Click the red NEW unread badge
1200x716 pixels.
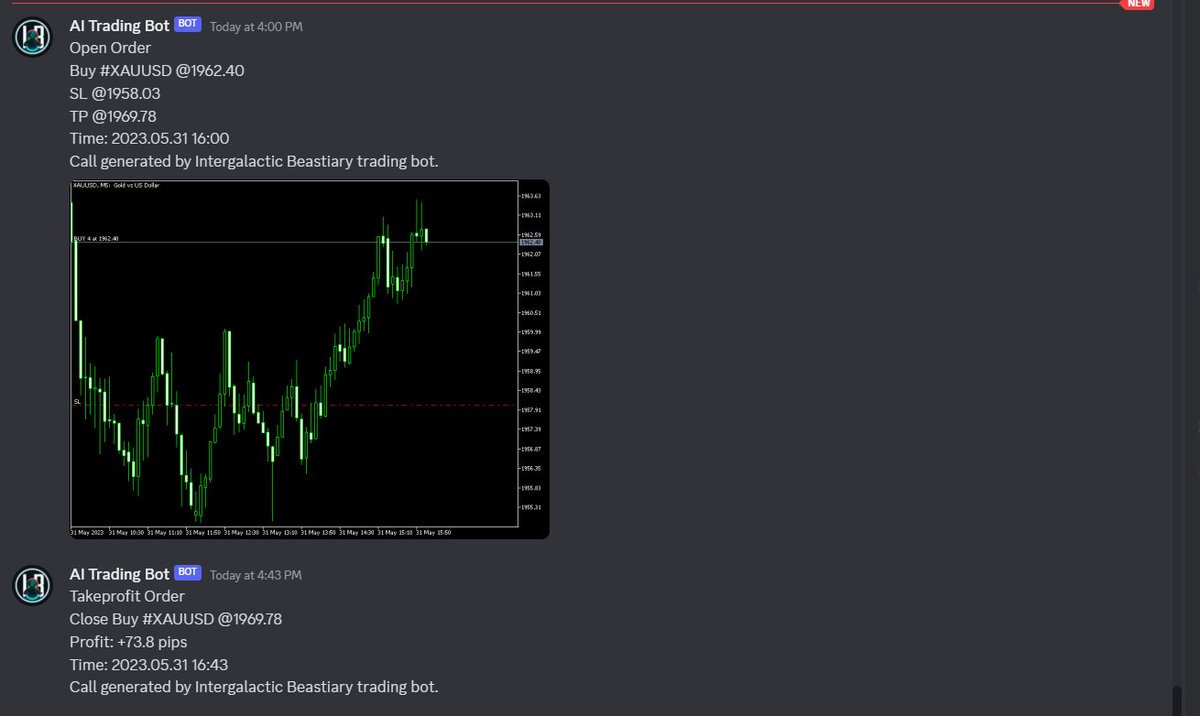click(x=1137, y=4)
